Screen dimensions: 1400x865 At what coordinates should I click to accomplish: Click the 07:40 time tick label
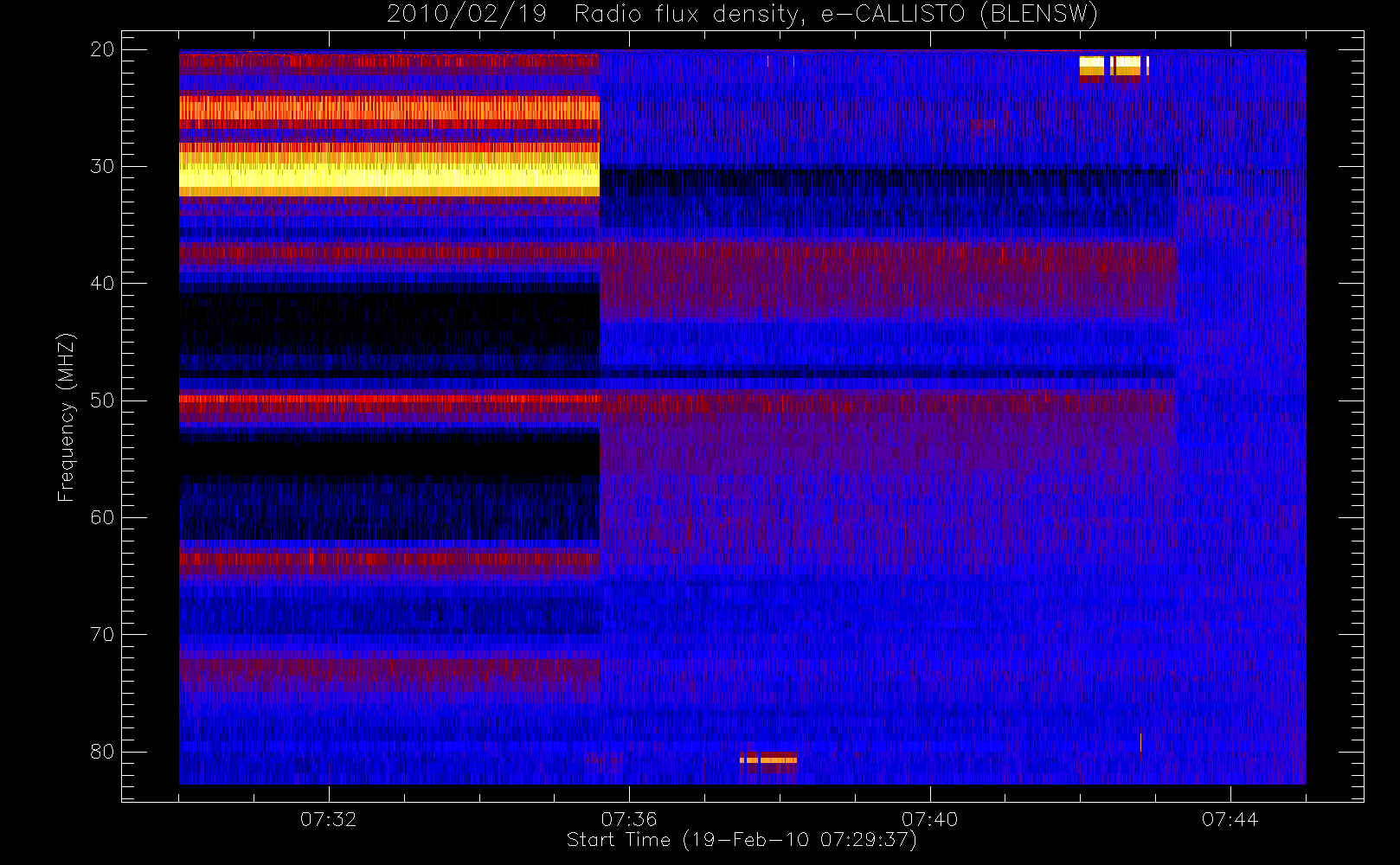pos(929,819)
